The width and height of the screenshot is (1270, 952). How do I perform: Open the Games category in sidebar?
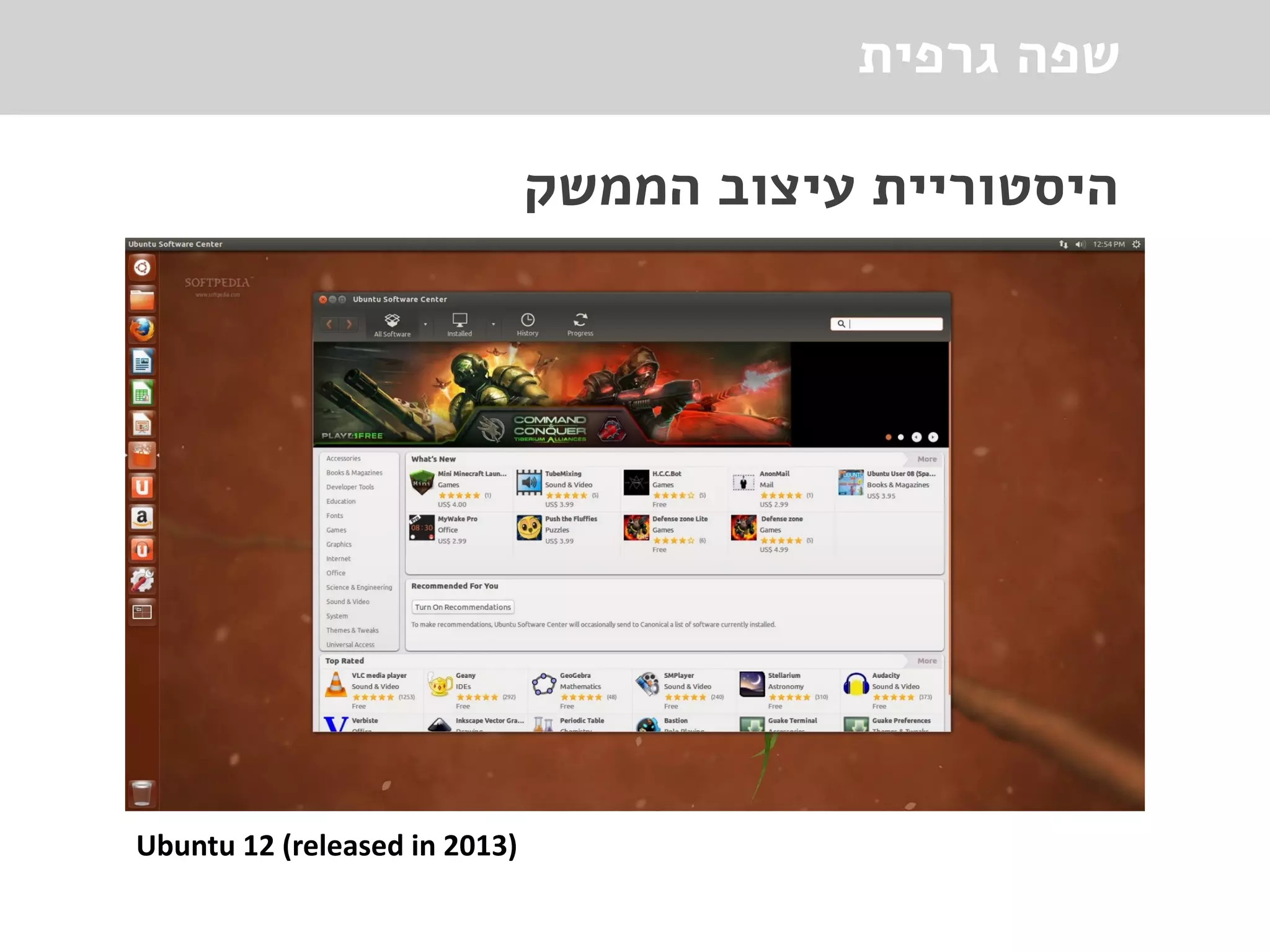pyautogui.click(x=337, y=530)
